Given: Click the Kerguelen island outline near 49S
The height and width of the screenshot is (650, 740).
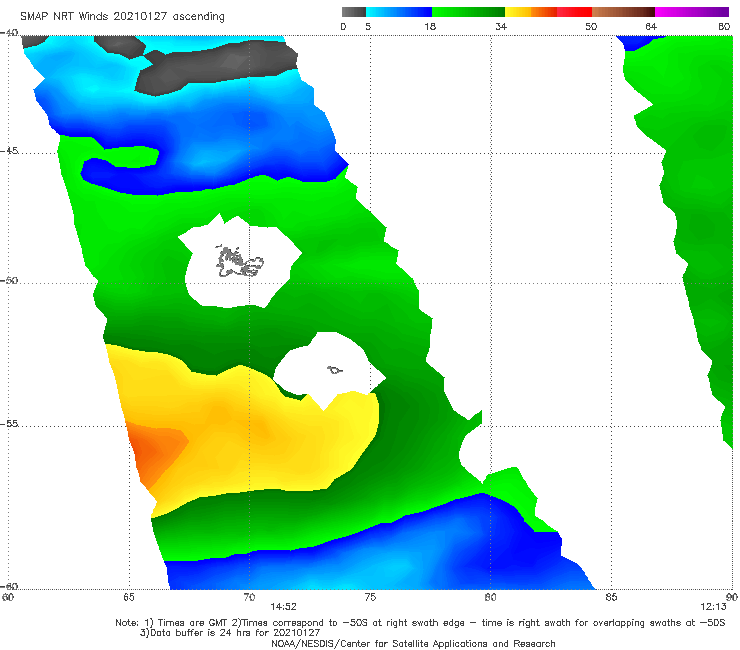Looking at the screenshot, I should [239, 261].
